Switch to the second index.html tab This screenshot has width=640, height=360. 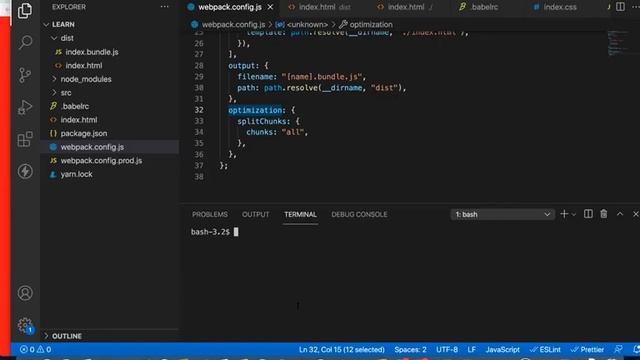(x=405, y=7)
